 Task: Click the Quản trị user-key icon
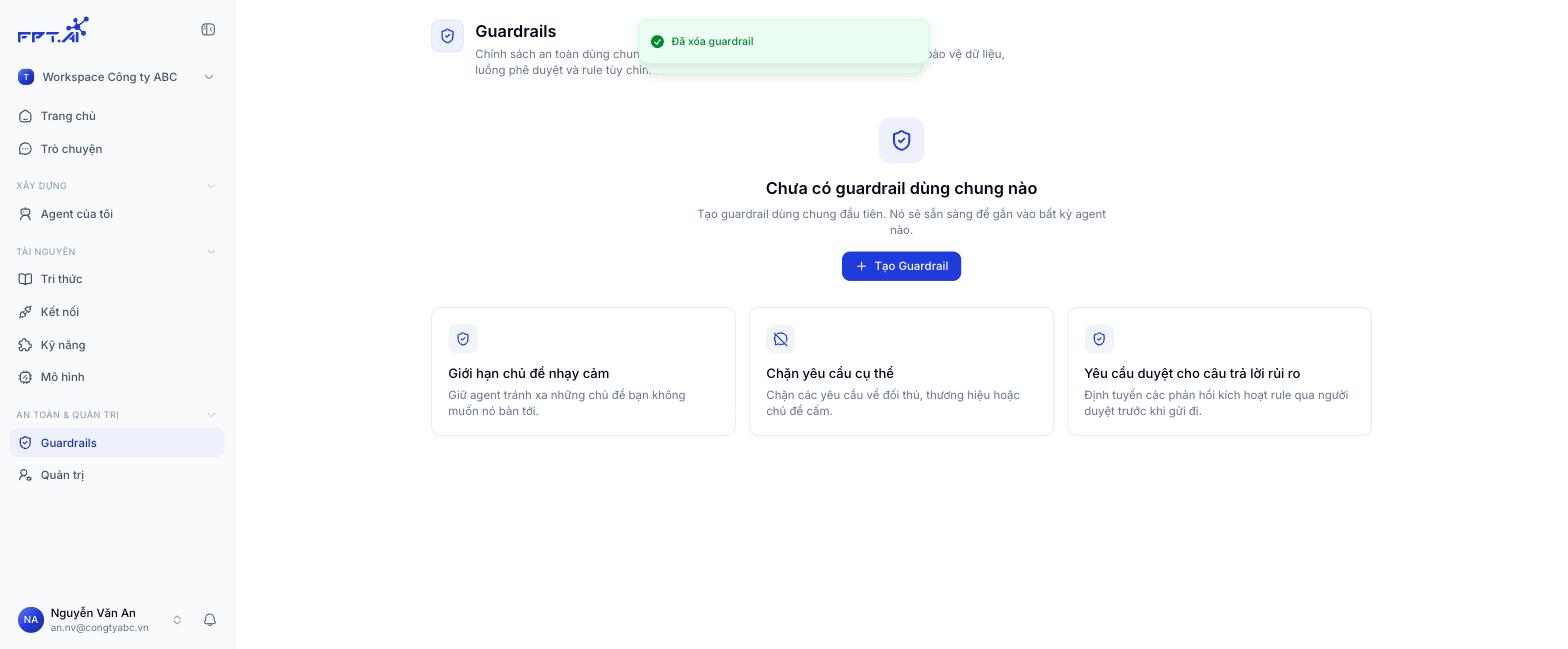click(26, 475)
